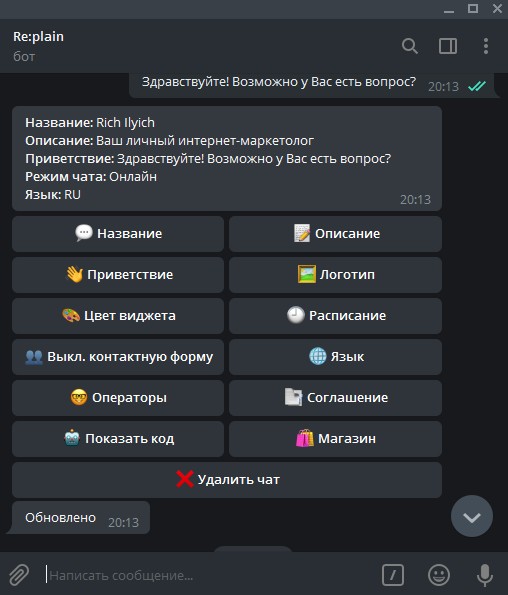Image resolution: width=508 pixels, height=595 pixels.
Task: Click the Описание bot button
Action: 335,234
